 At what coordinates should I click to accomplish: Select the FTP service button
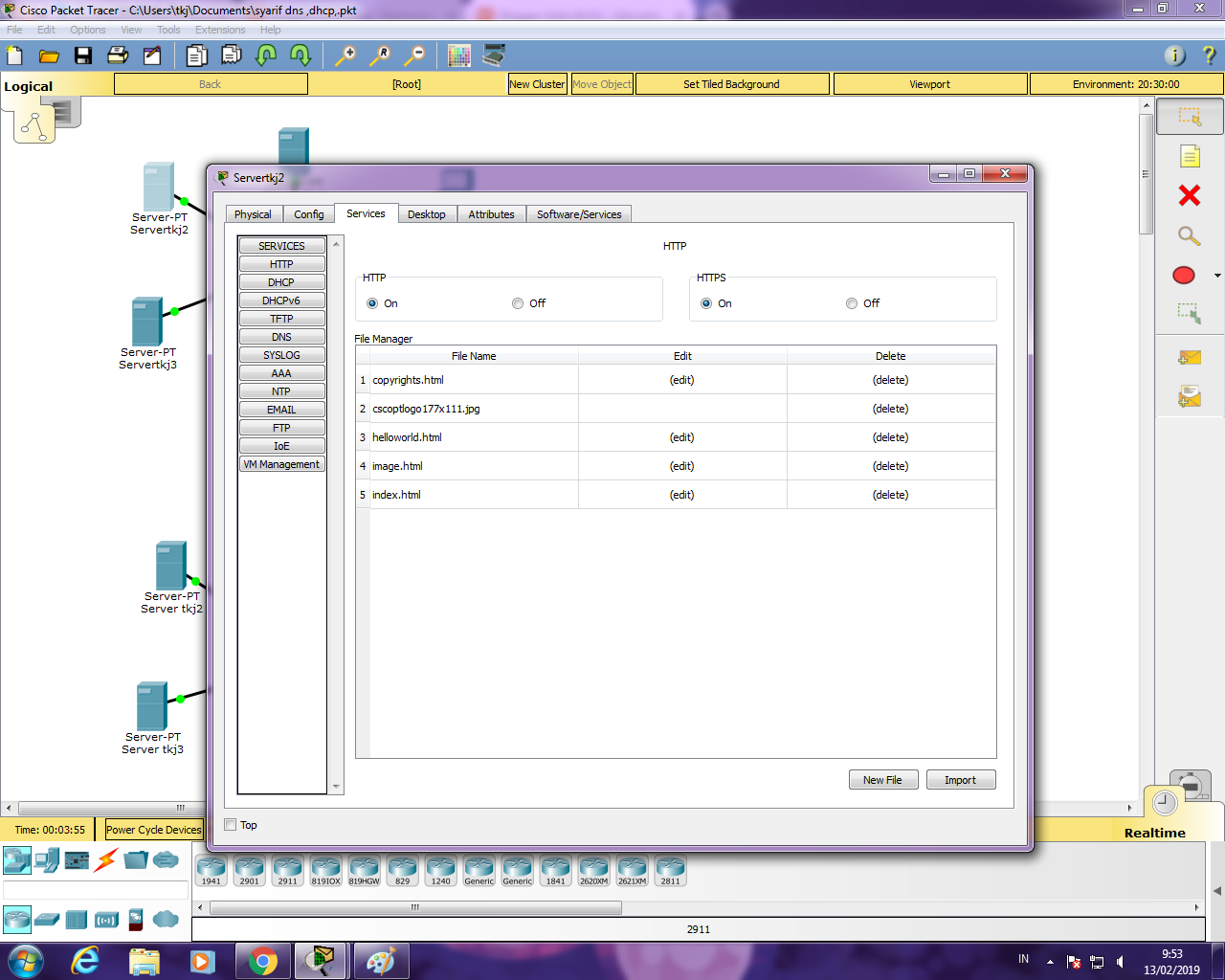[281, 428]
